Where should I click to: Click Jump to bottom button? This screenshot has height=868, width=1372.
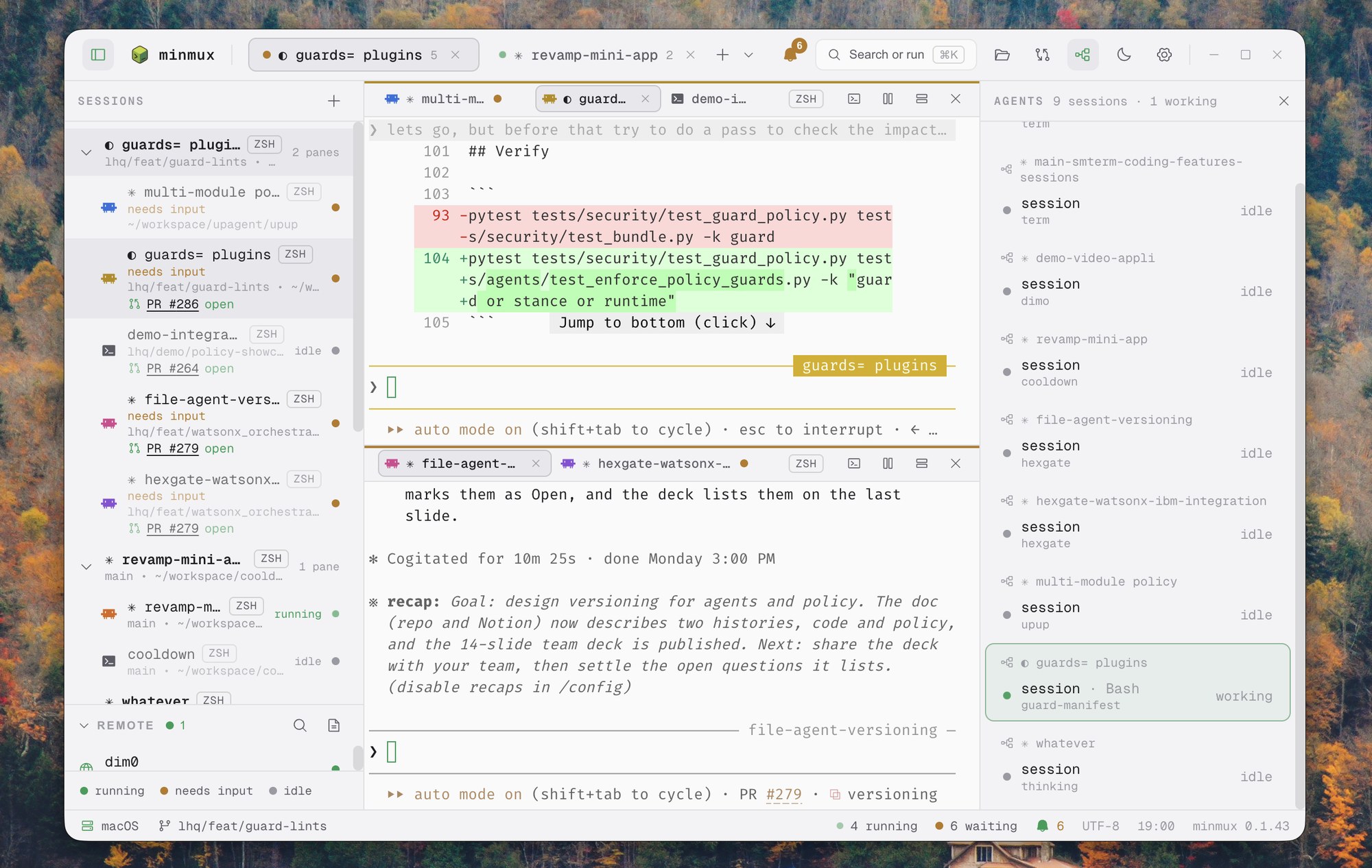pos(667,323)
